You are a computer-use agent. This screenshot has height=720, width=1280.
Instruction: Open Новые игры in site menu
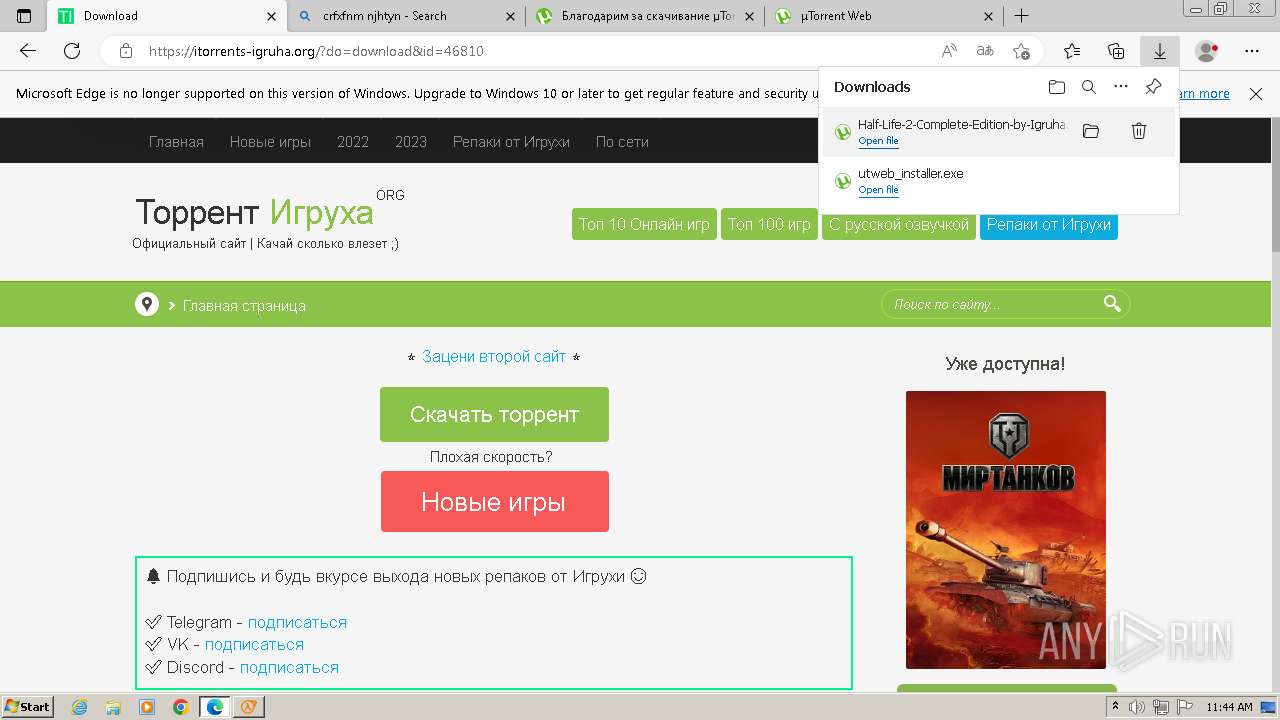[270, 142]
